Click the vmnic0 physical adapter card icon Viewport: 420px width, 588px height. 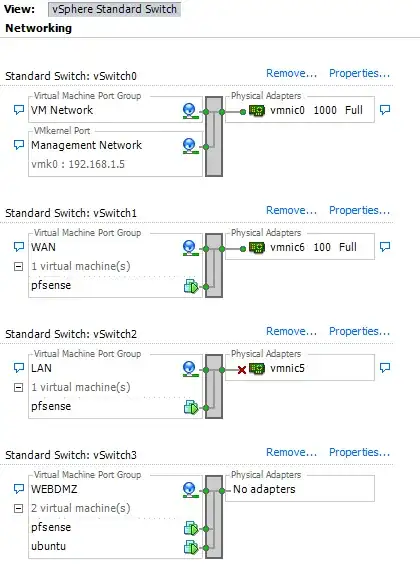click(x=257, y=111)
